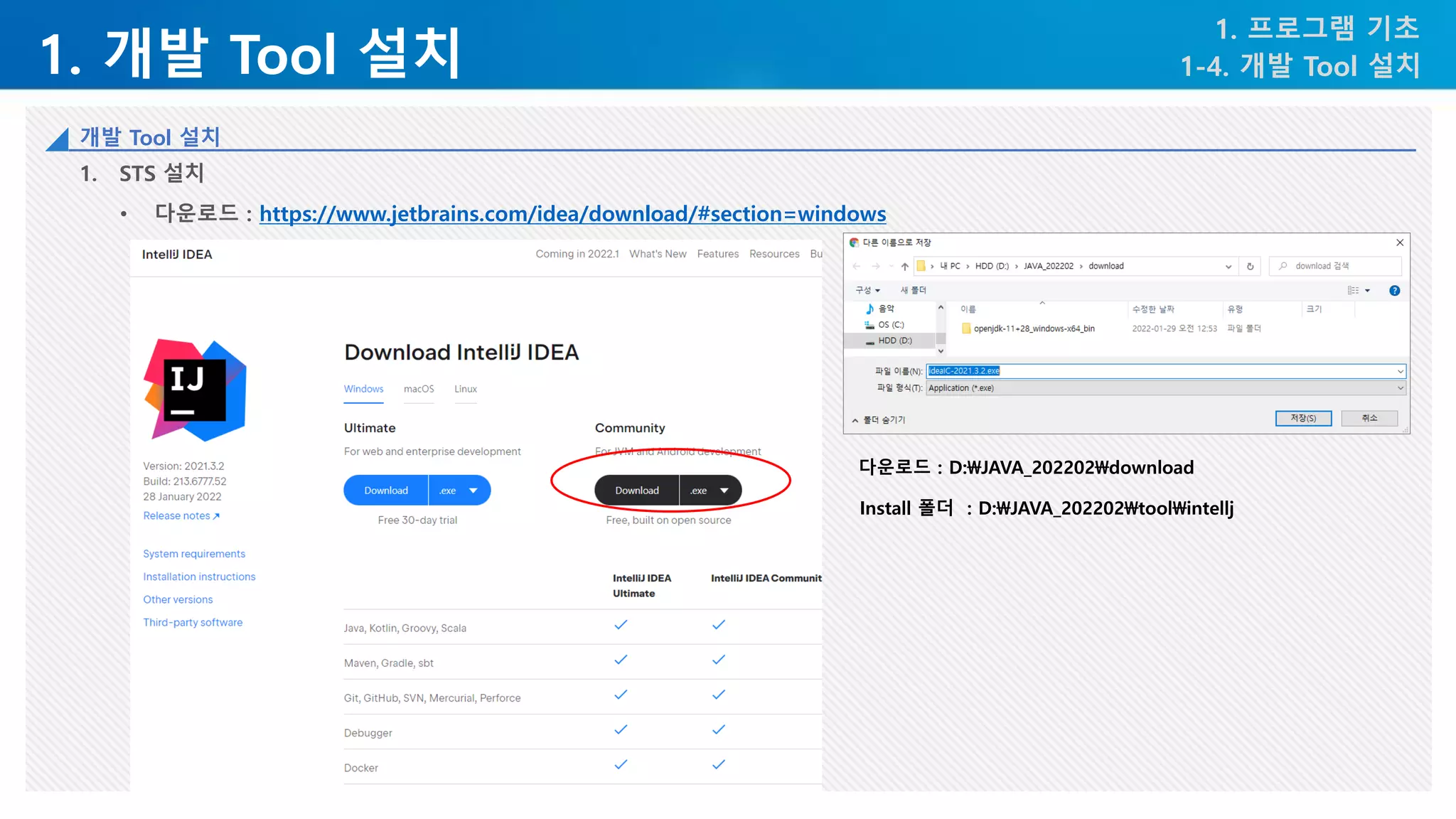This screenshot has height=819, width=1456.
Task: Open the Community .exe format dropdown
Action: 710,491
